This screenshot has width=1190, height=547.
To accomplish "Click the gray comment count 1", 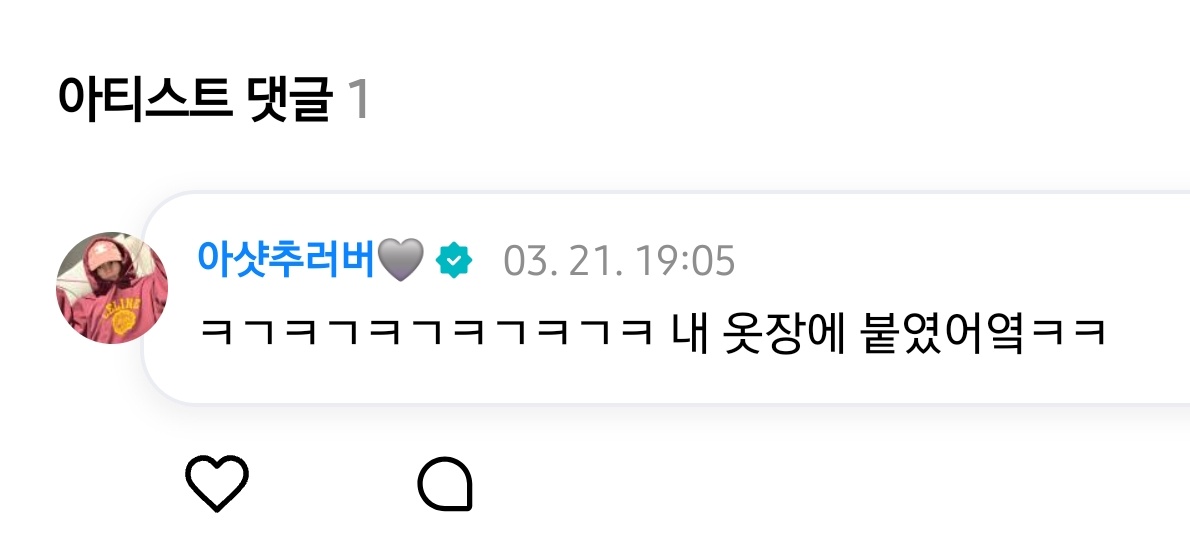I will pos(358,100).
